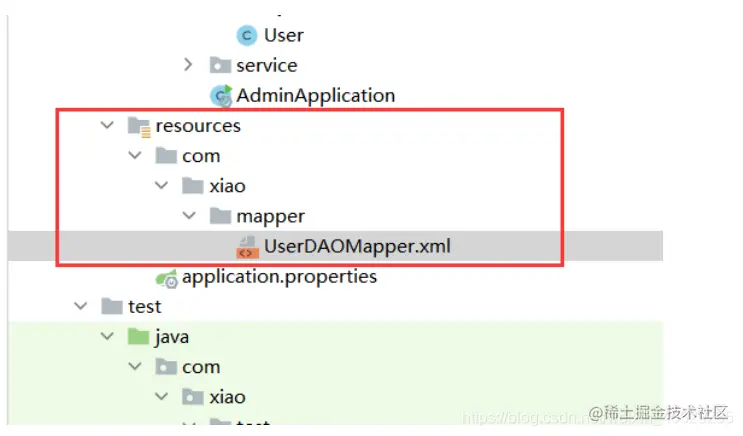Collapse the resources folder chevron
Image resolution: width=743 pixels, height=436 pixels.
pyautogui.click(x=108, y=126)
